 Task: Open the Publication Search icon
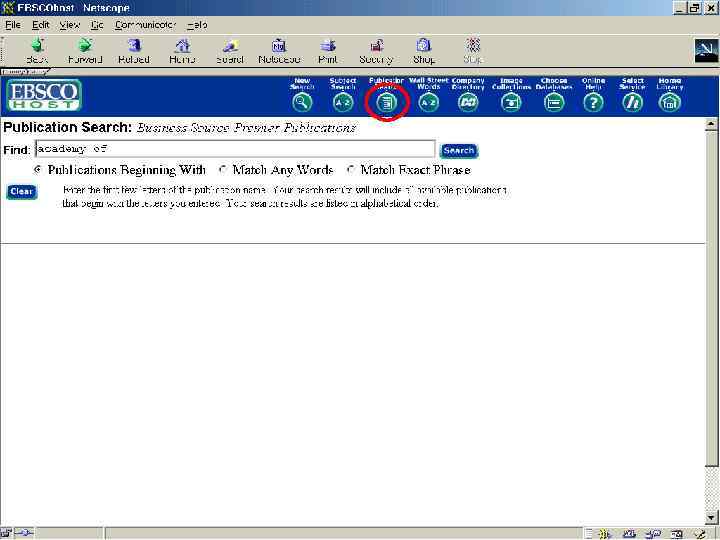387,102
